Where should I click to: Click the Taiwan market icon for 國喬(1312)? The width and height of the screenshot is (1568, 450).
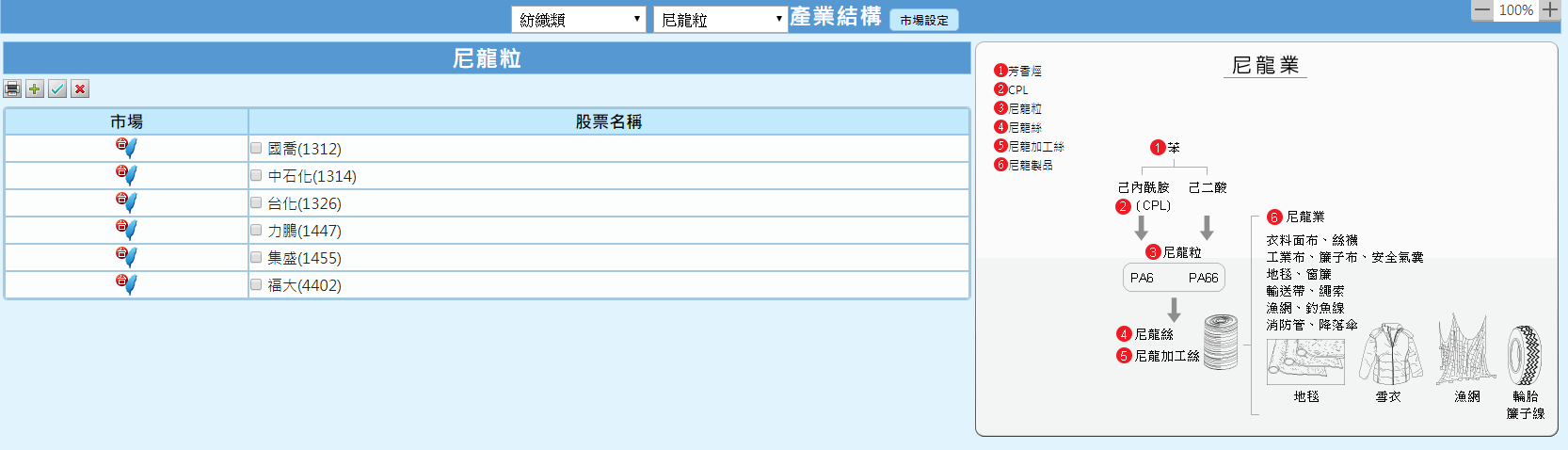click(126, 148)
